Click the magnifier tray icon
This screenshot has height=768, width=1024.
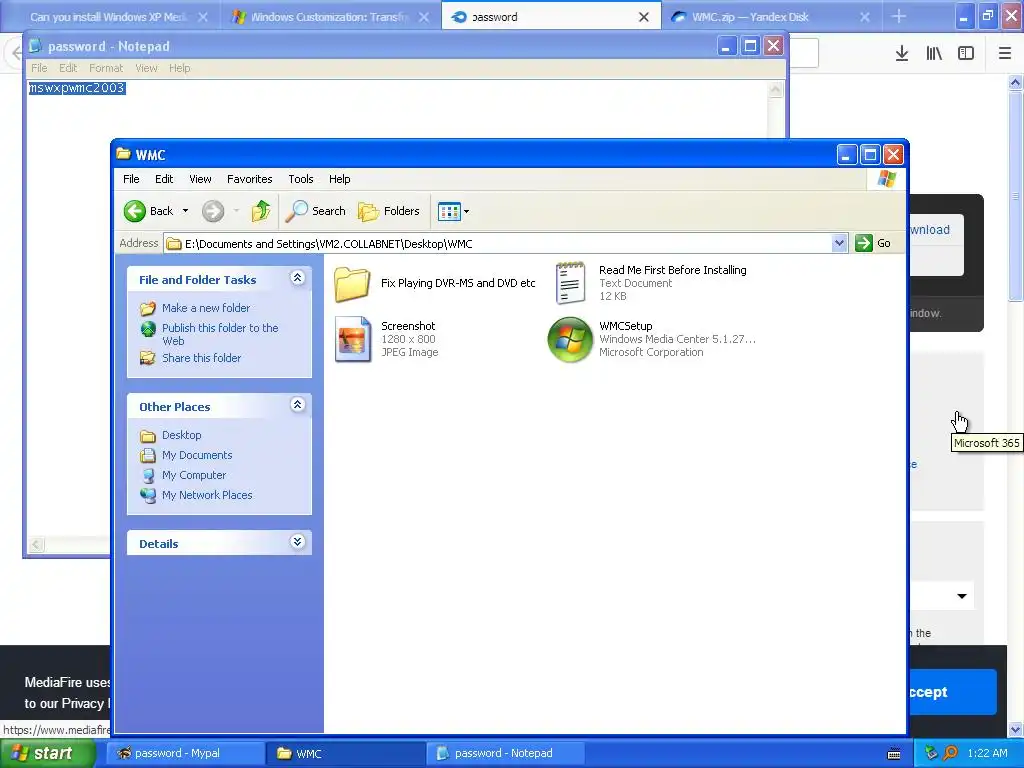coord(951,753)
